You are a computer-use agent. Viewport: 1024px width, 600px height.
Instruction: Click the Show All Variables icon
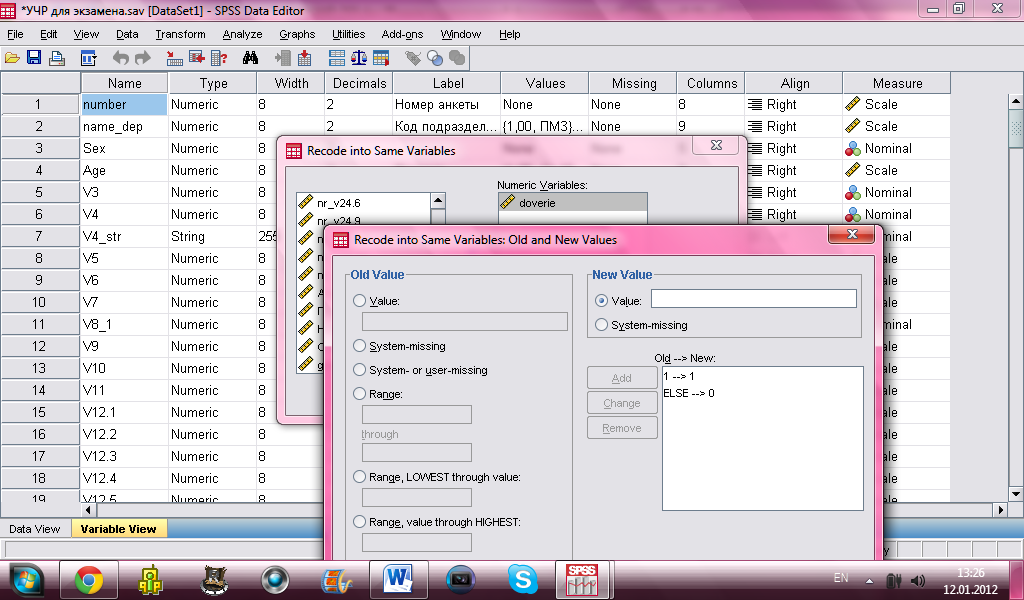click(x=457, y=58)
